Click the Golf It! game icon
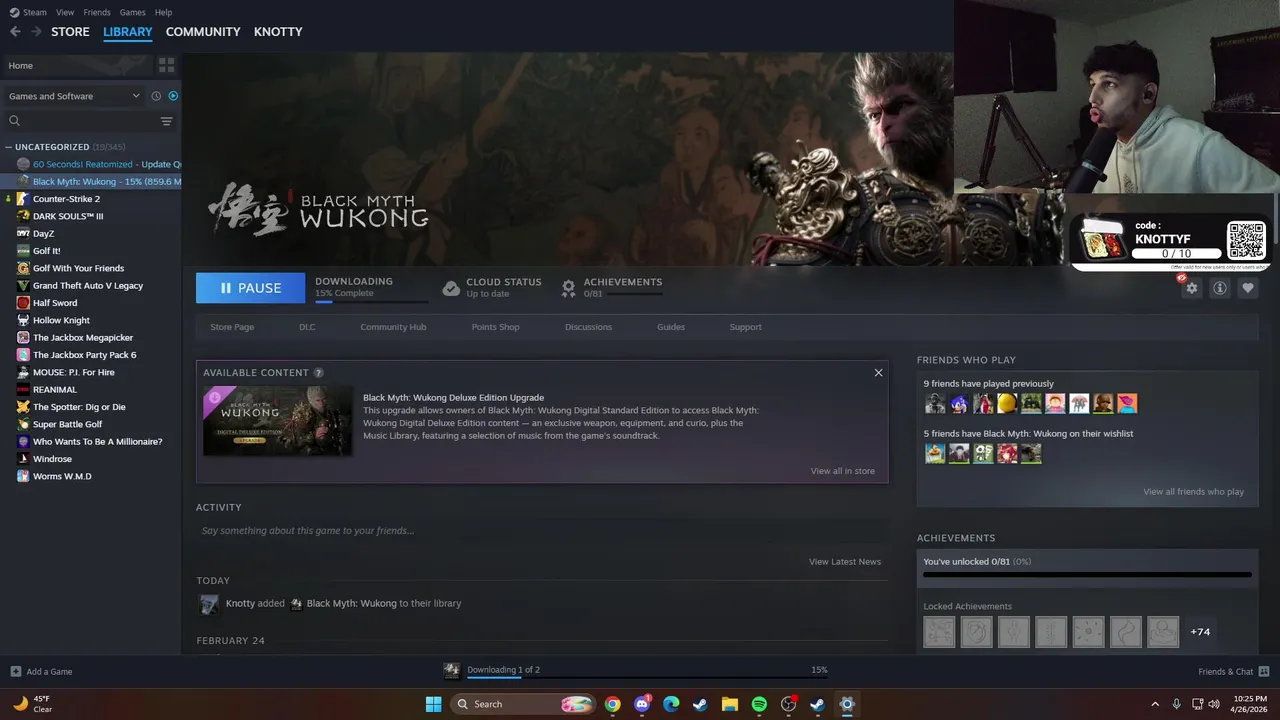The height and width of the screenshot is (720, 1280). tap(23, 251)
